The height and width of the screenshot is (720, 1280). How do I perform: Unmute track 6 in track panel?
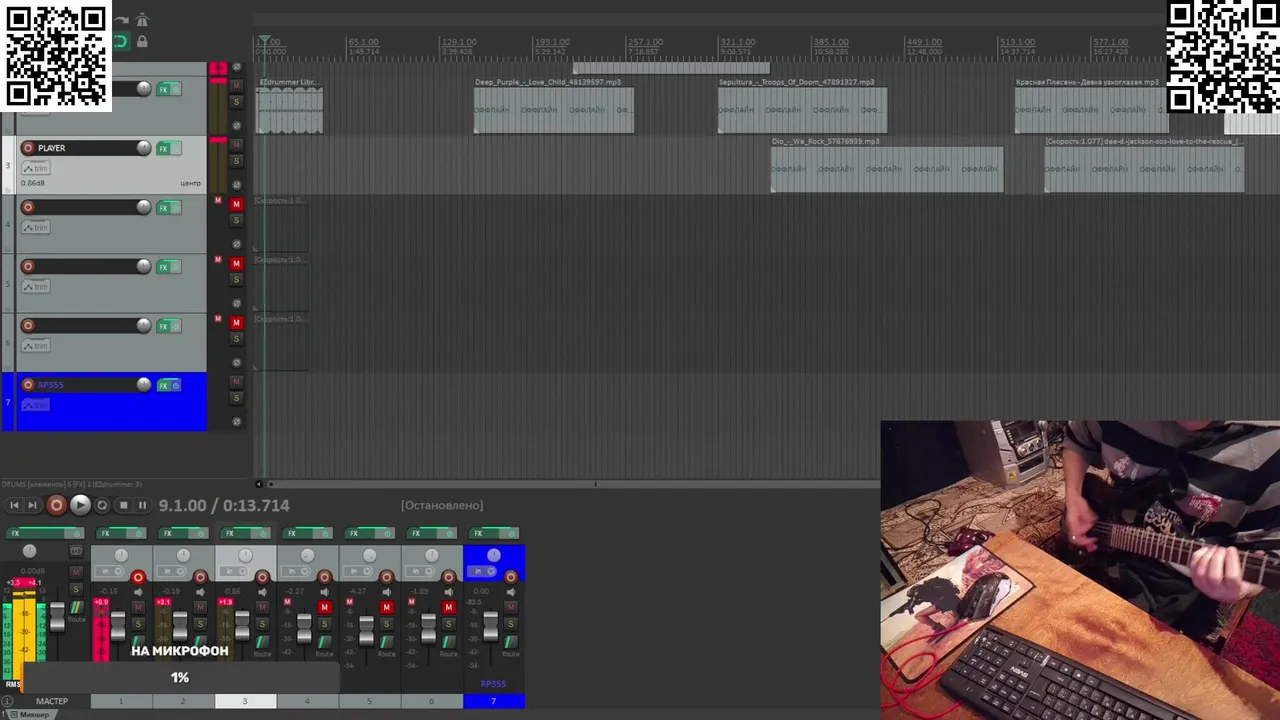tap(237, 322)
